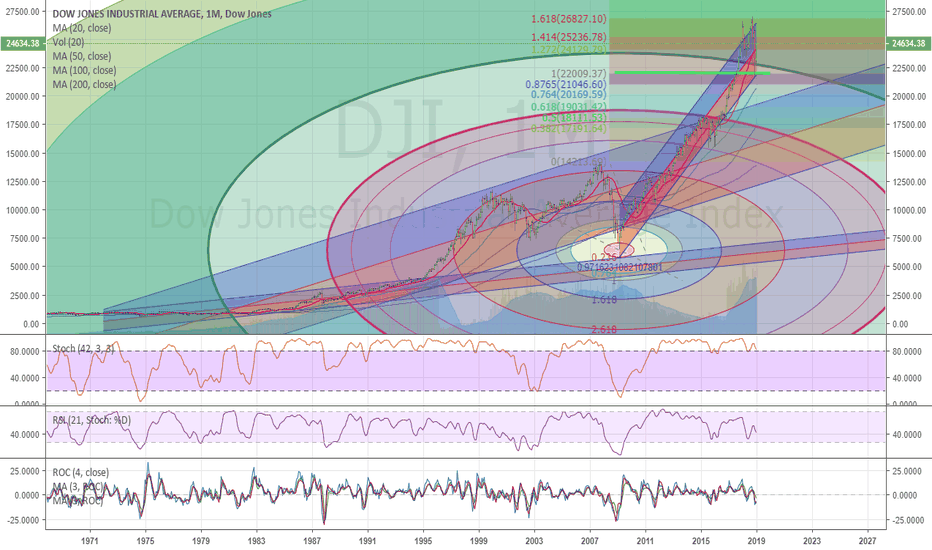This screenshot has height=550, width=932.
Task: Click the MA (200, close) indicator label
Action: coord(84,84)
